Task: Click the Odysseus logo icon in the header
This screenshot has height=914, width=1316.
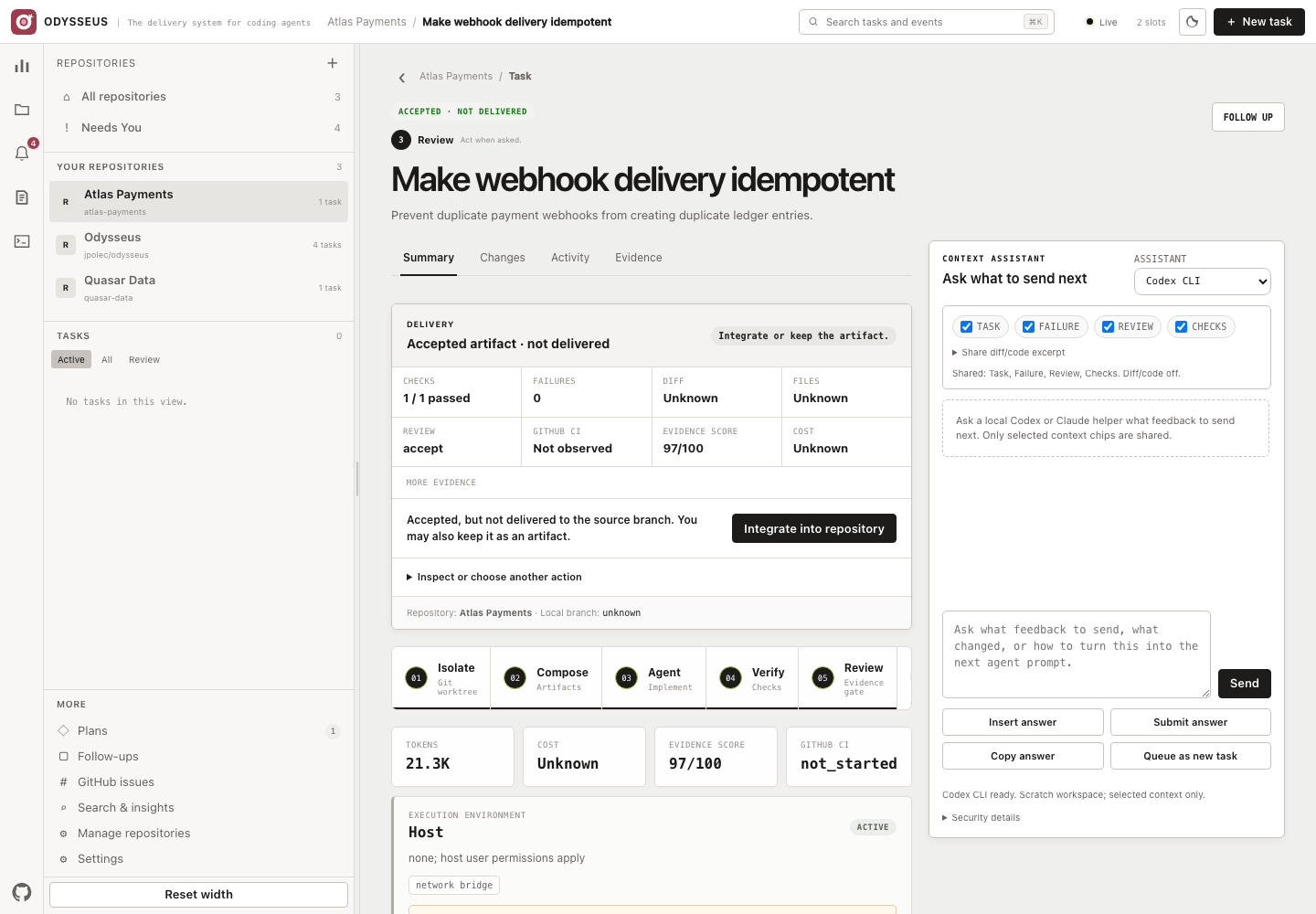Action: click(x=24, y=22)
